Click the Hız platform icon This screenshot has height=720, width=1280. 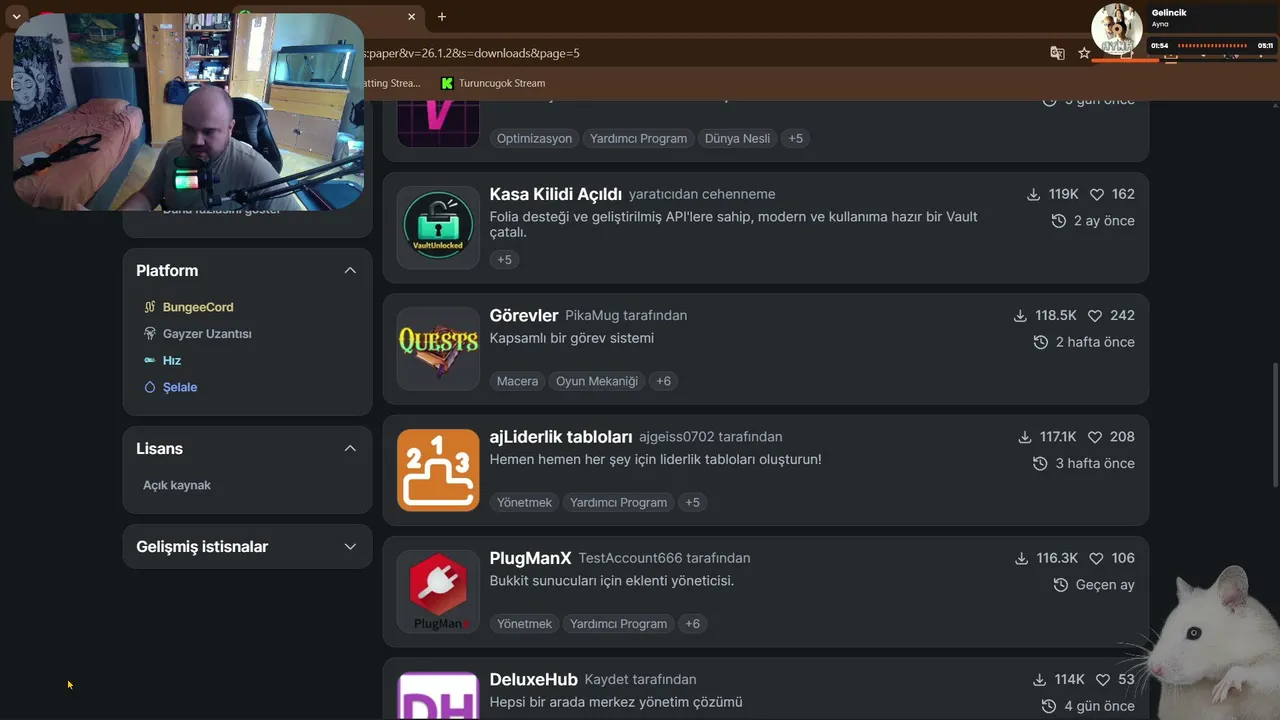(150, 360)
